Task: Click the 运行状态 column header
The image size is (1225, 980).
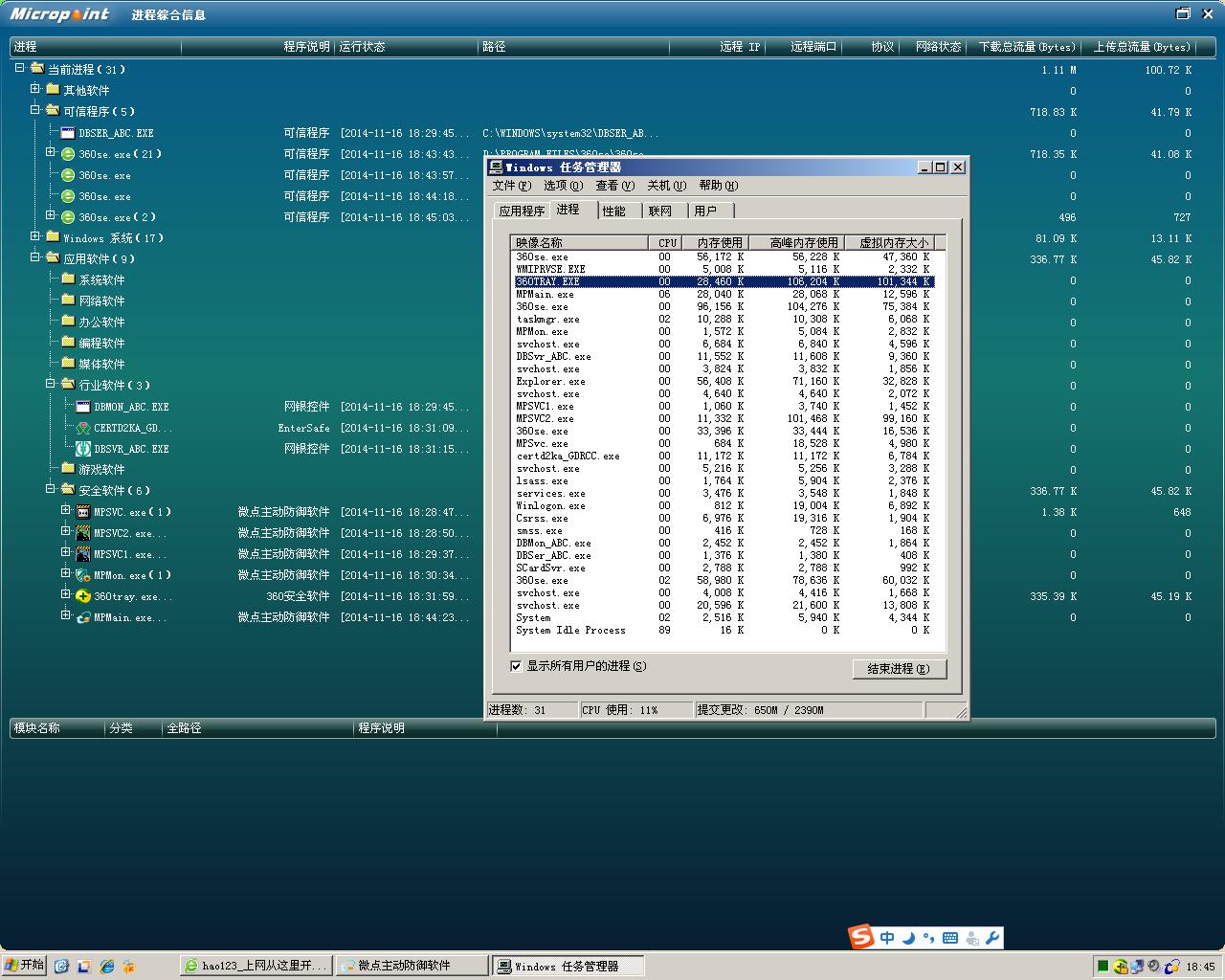Action: click(x=406, y=47)
